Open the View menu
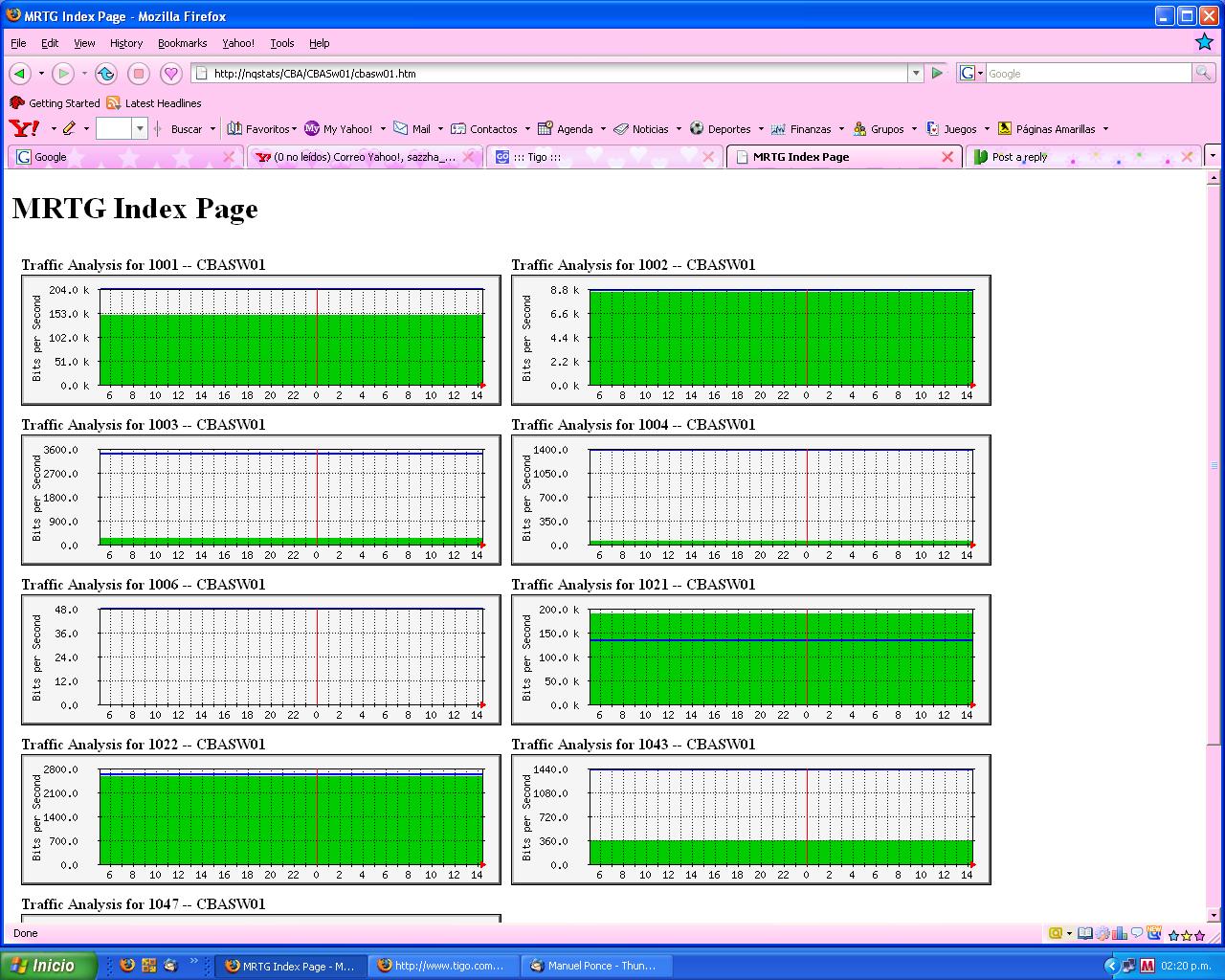 (84, 43)
